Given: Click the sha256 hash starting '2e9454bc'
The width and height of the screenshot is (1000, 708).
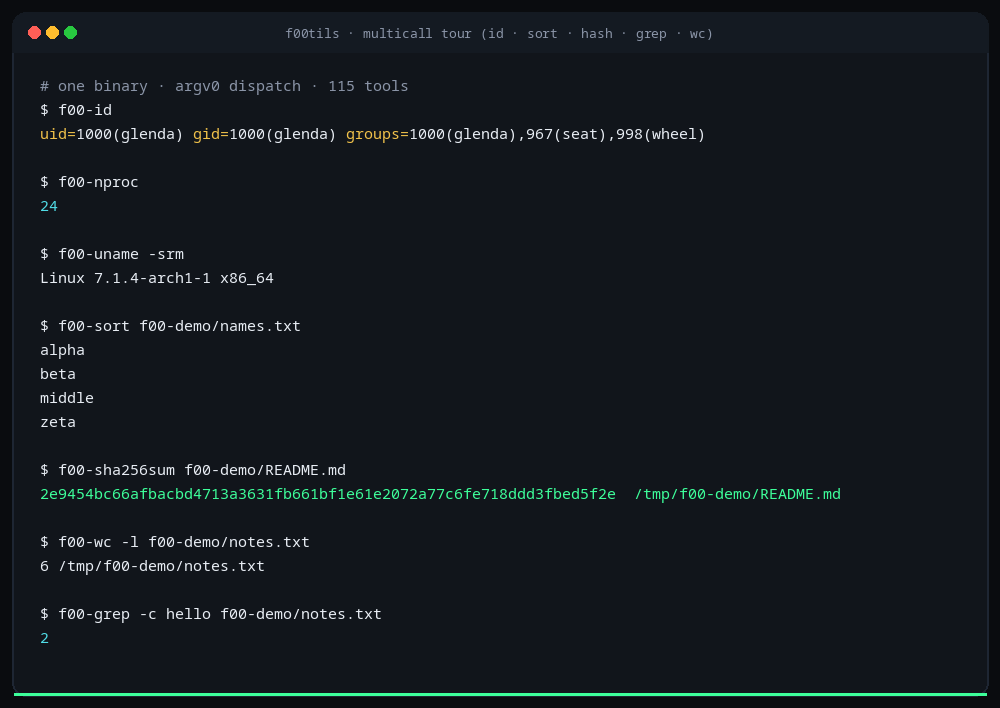Looking at the screenshot, I should point(328,494).
